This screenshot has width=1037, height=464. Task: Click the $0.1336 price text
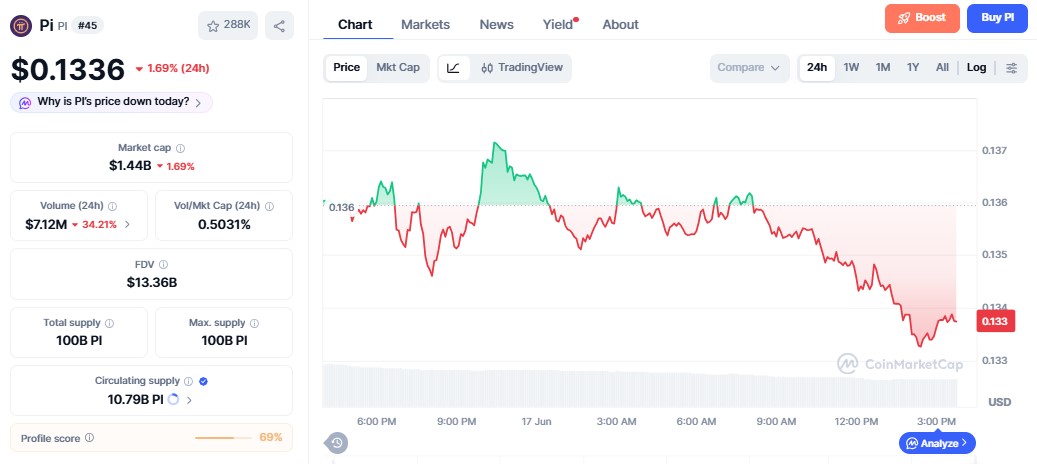[67, 69]
